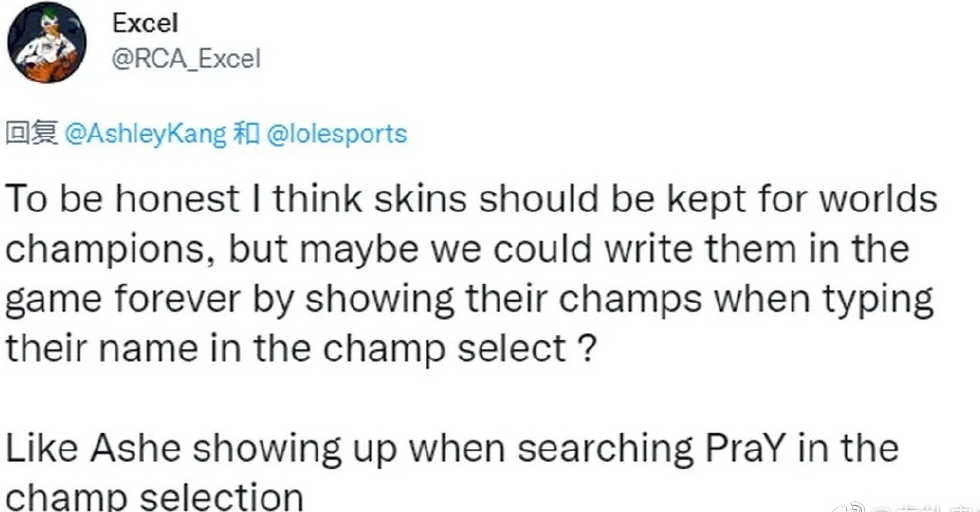Open the @lolesports mention link
The image size is (980, 512).
tap(335, 134)
